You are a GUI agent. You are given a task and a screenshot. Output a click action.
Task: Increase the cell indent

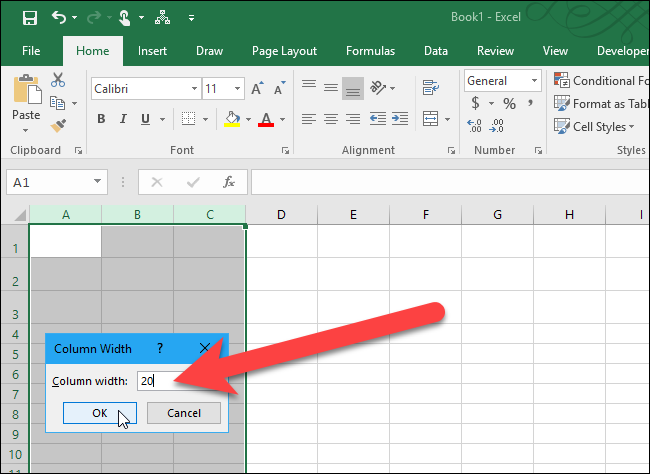(400, 119)
